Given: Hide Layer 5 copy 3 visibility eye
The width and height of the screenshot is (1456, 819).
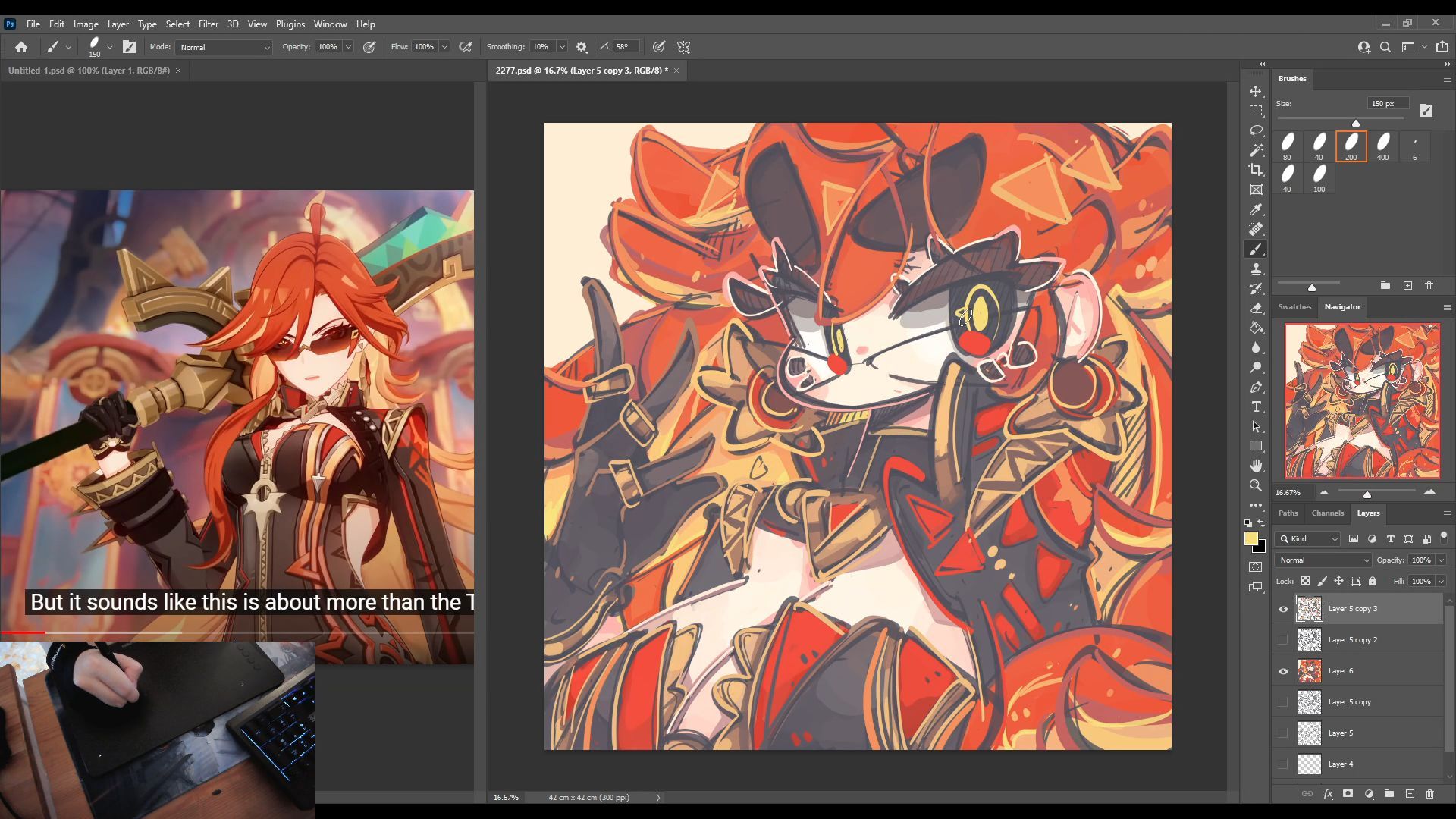Looking at the screenshot, I should (x=1283, y=609).
